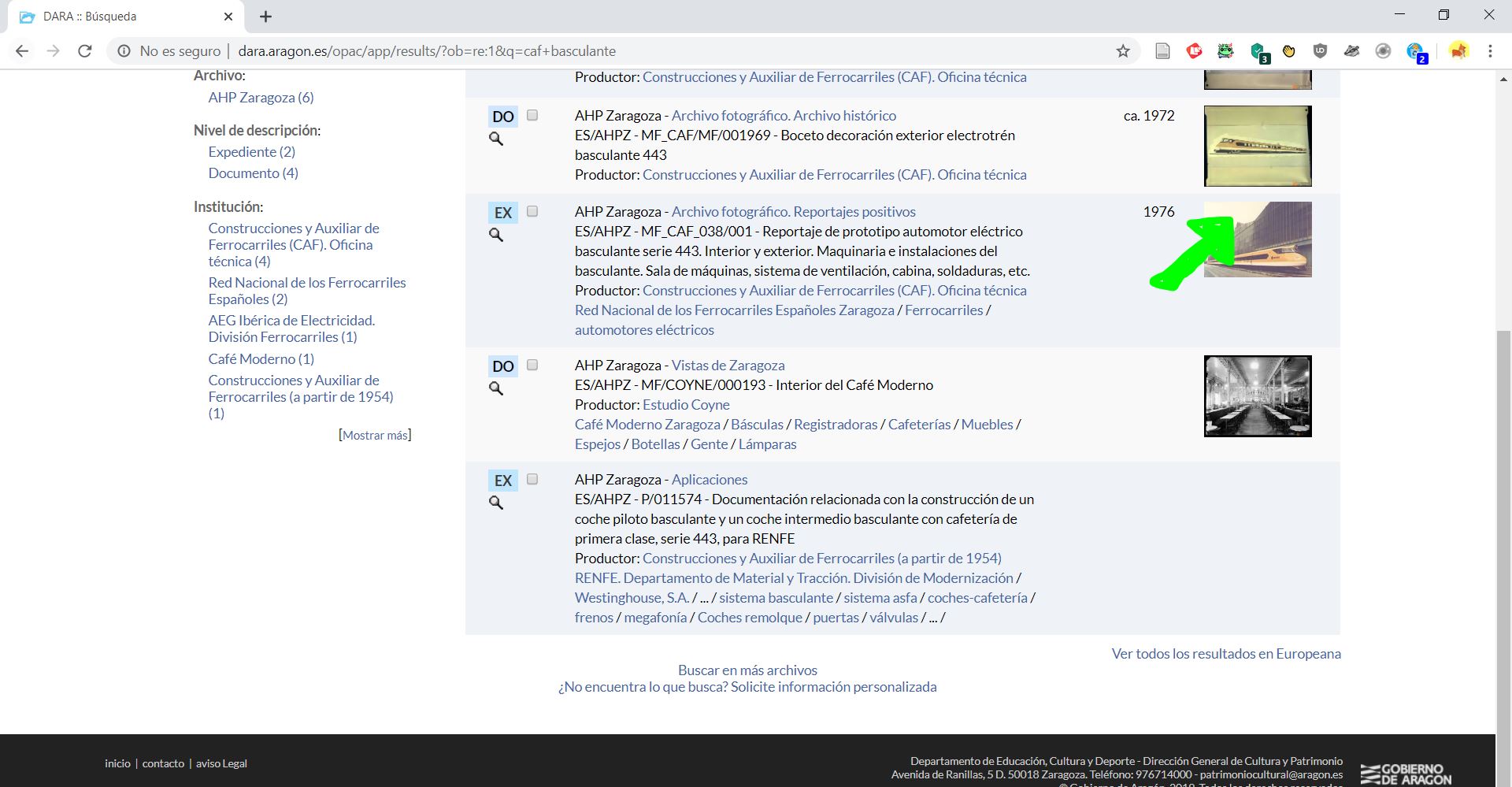Filter by CAF (a partir de 1954) institution
This screenshot has width=1512, height=787.
(x=300, y=397)
